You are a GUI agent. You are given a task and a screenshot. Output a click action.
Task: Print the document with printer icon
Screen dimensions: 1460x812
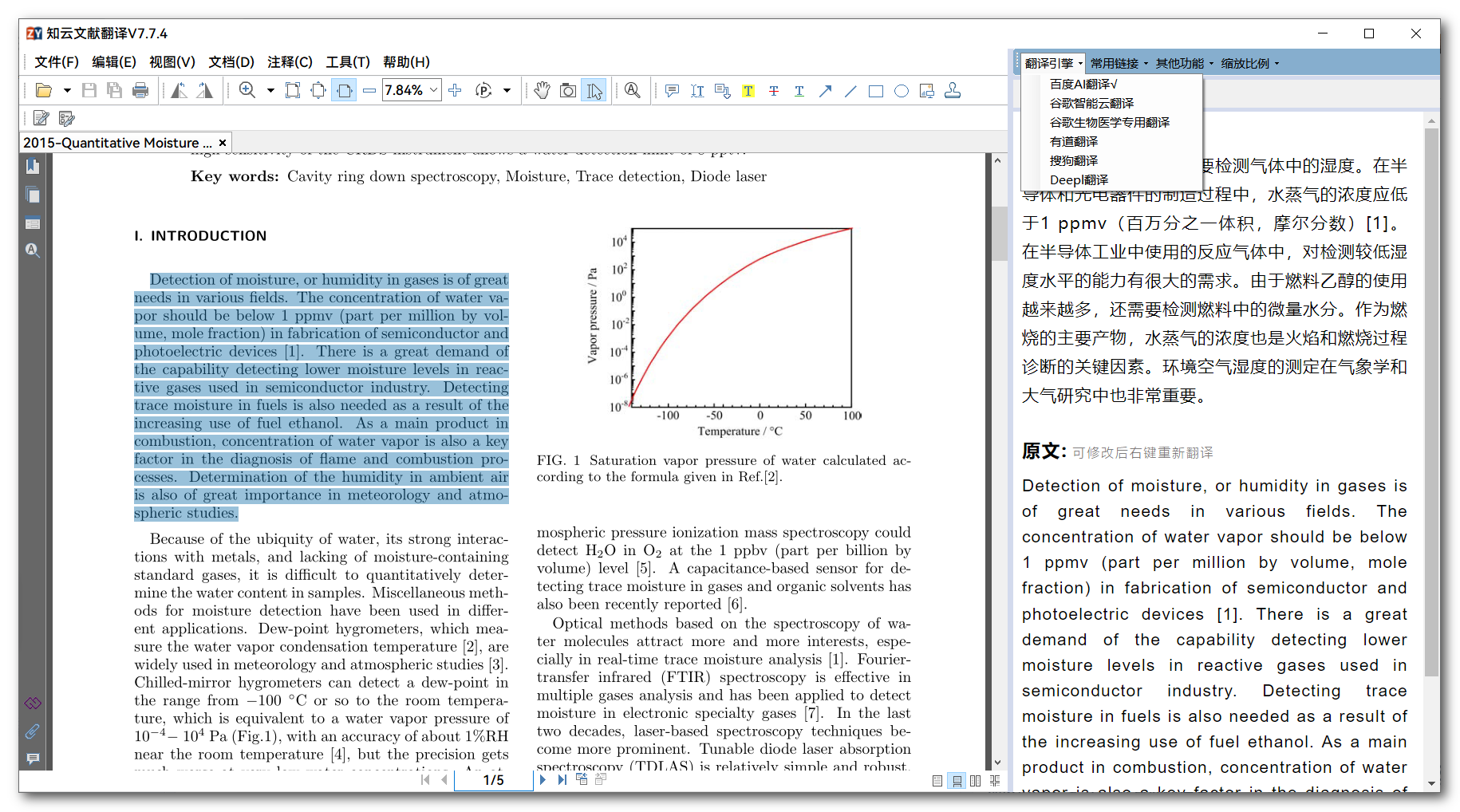(x=140, y=91)
